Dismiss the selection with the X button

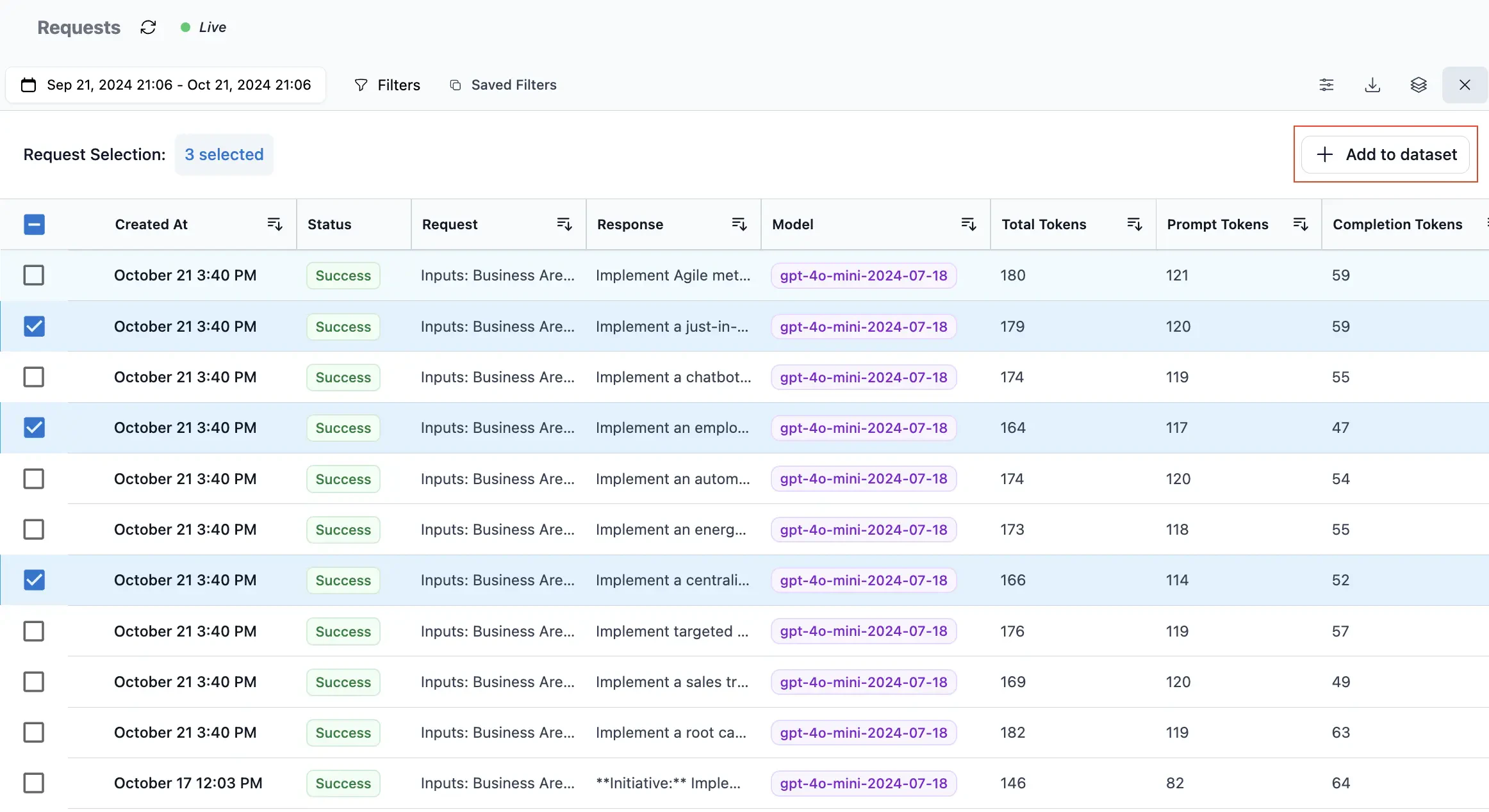[1465, 85]
